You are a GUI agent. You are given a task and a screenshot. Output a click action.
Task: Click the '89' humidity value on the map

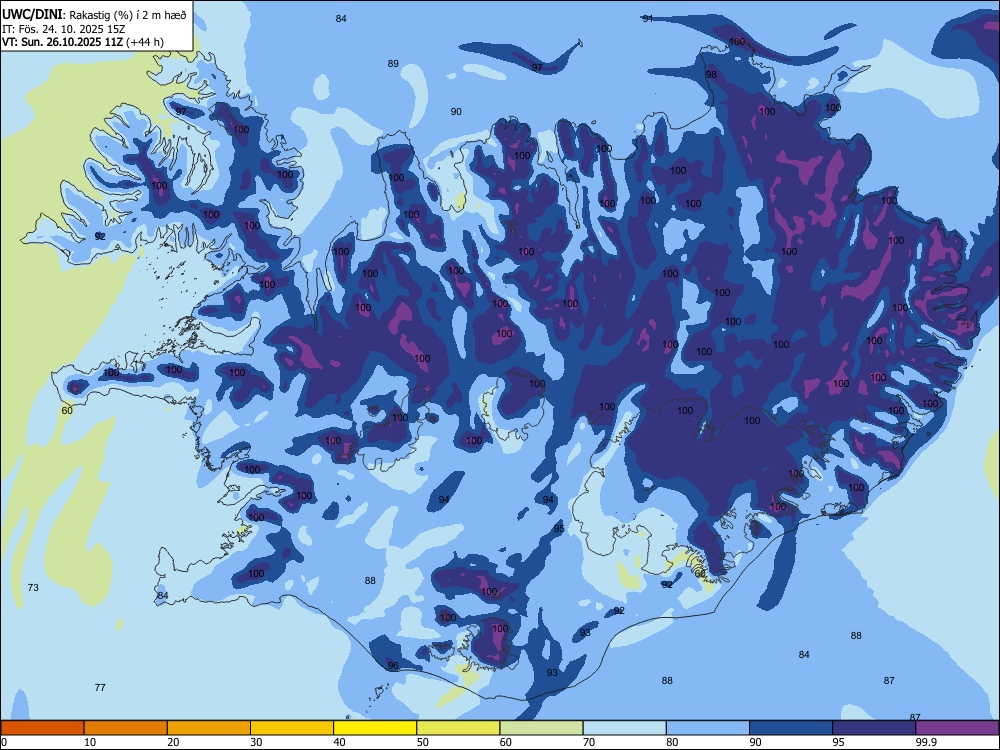393,63
